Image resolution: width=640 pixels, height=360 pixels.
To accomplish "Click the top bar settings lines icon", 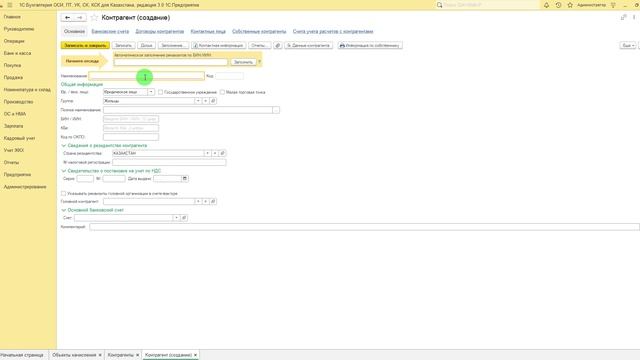I will 613,5.
